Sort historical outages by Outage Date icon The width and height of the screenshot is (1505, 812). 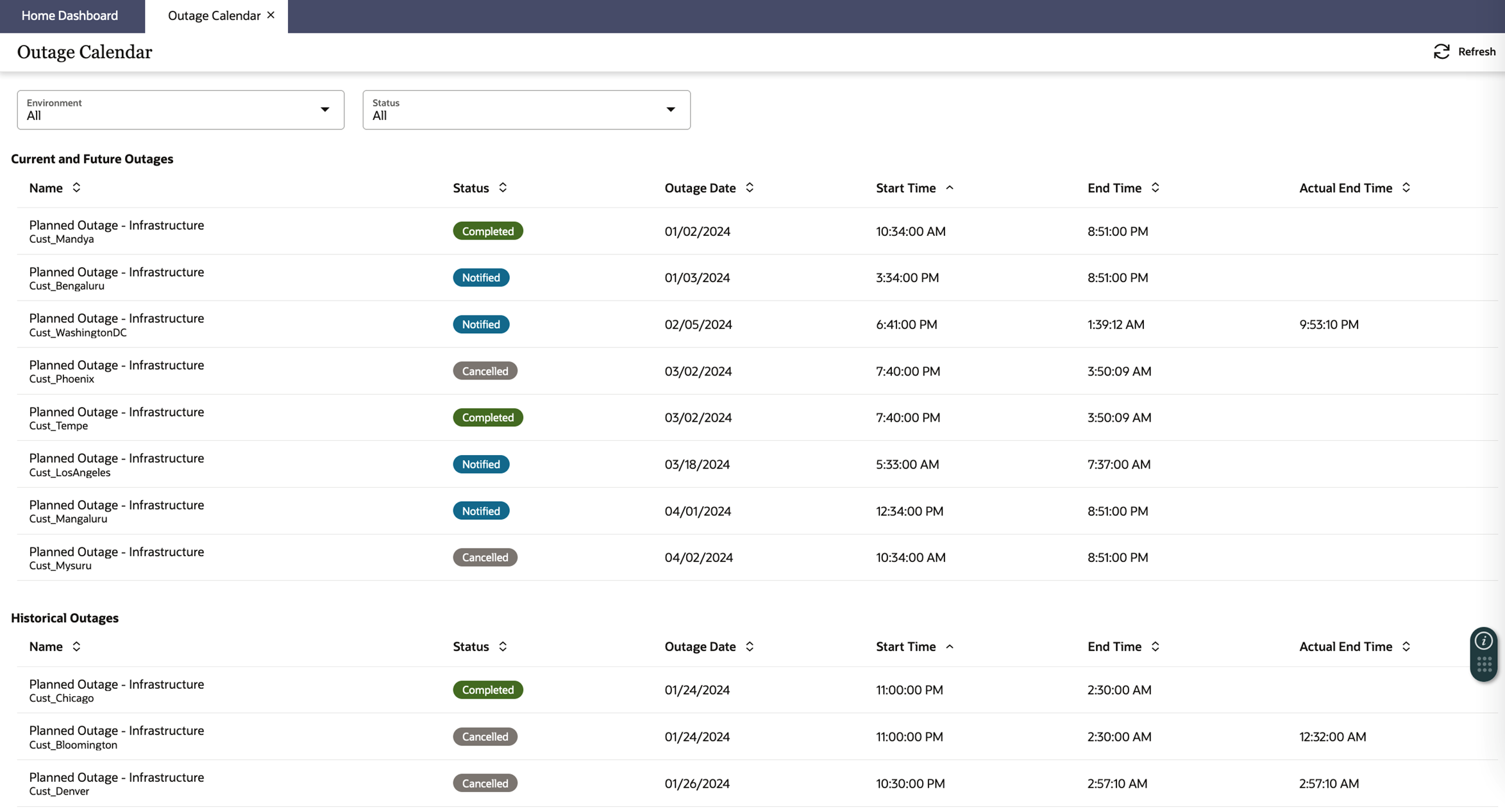click(750, 647)
